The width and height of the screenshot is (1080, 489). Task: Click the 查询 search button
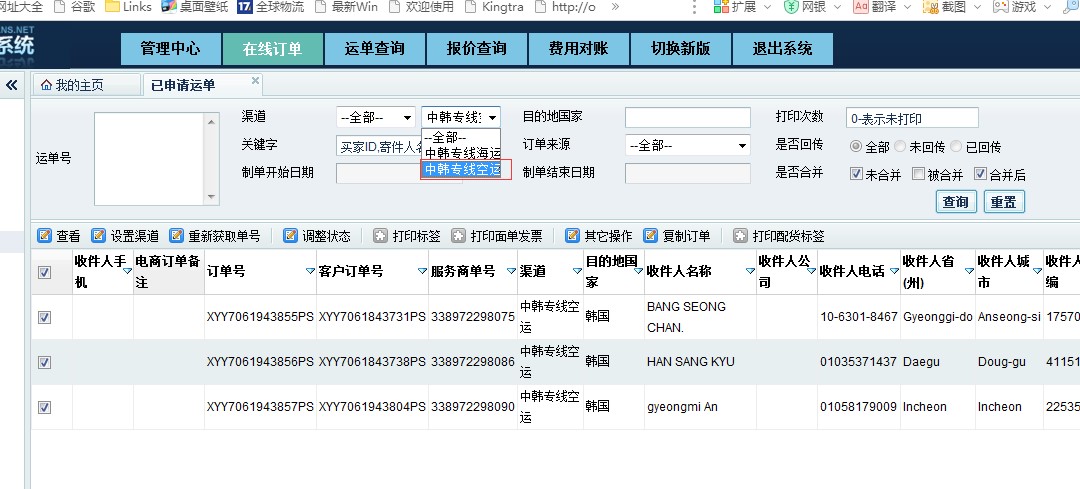[x=955, y=202]
